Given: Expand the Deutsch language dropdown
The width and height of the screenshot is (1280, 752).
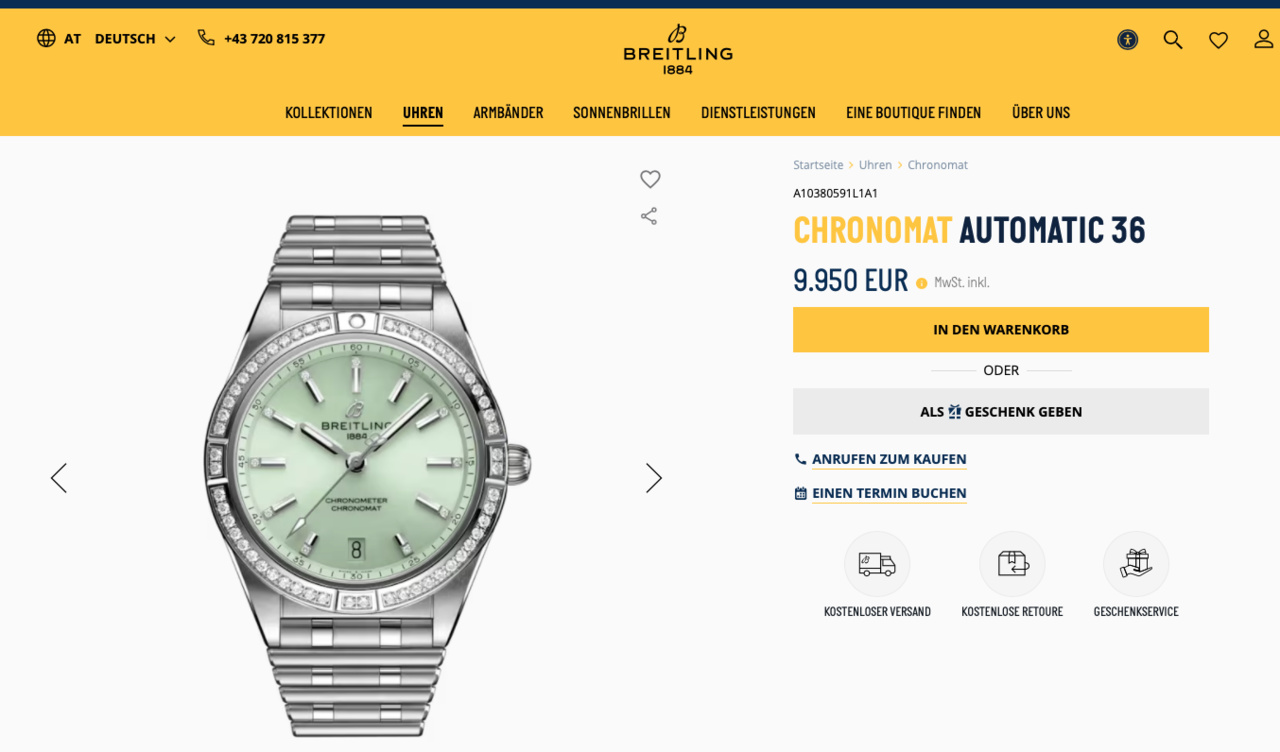Looking at the screenshot, I should pos(135,39).
